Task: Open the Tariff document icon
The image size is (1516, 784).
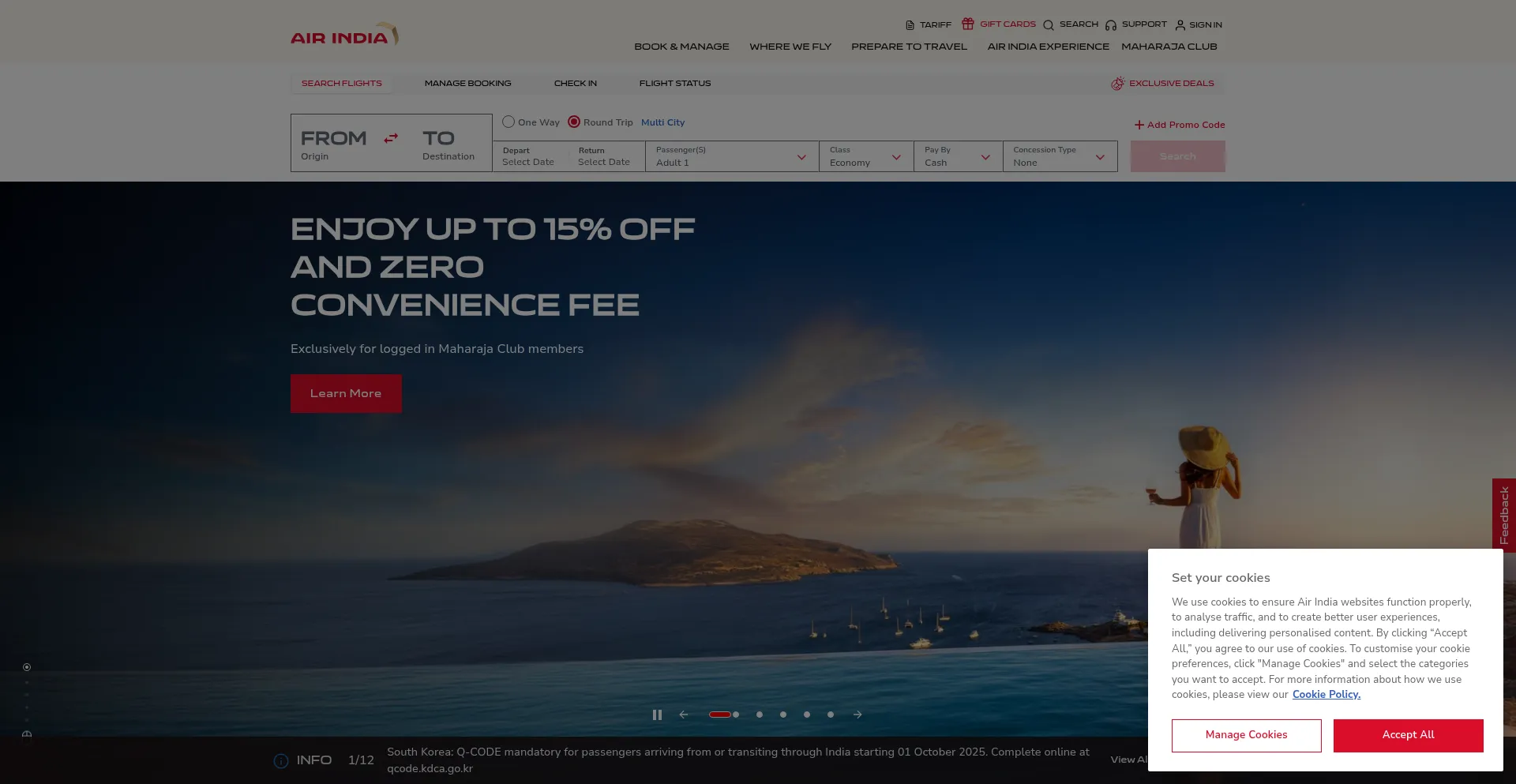Action: (x=910, y=25)
